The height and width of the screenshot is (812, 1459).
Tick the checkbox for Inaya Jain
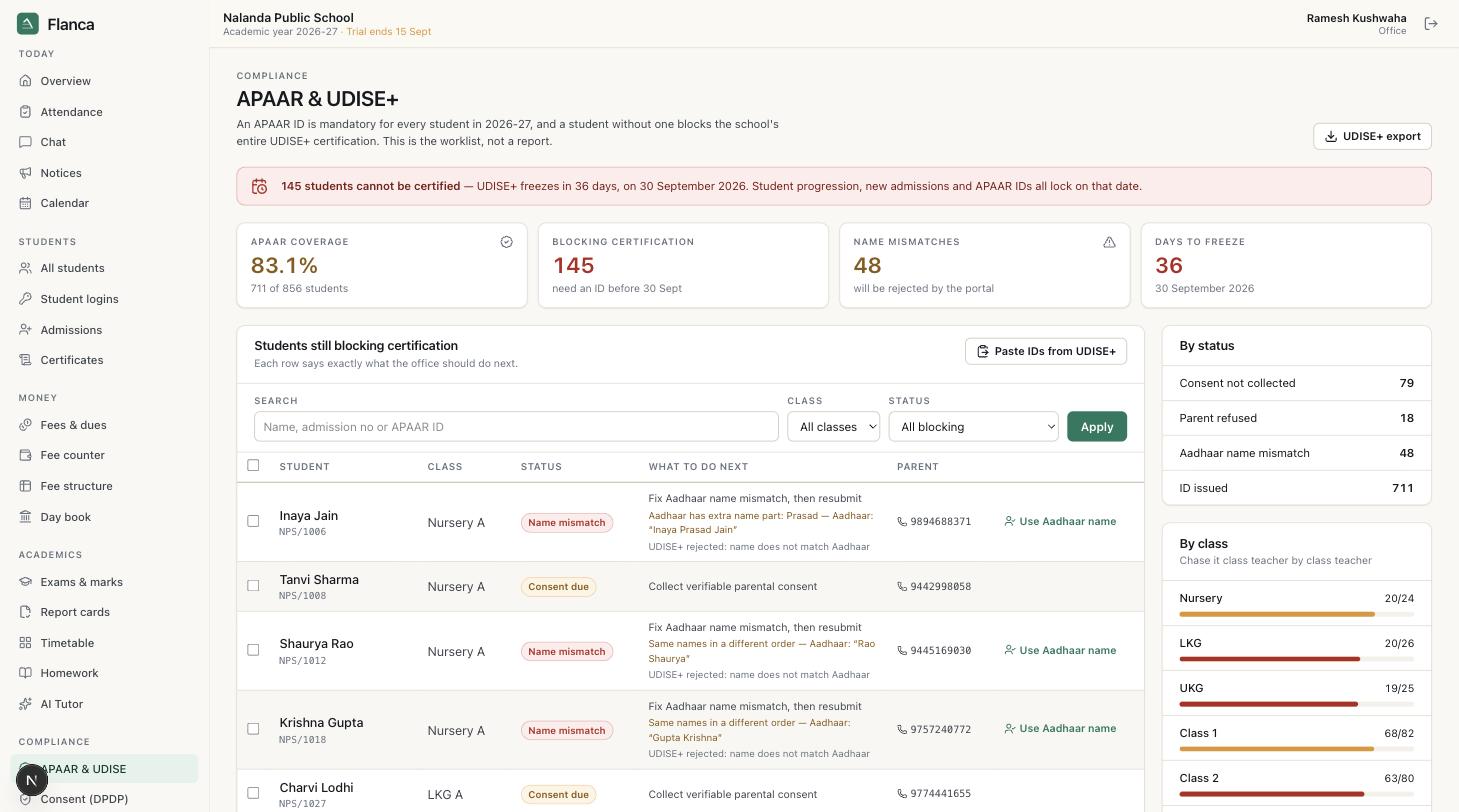tap(253, 521)
